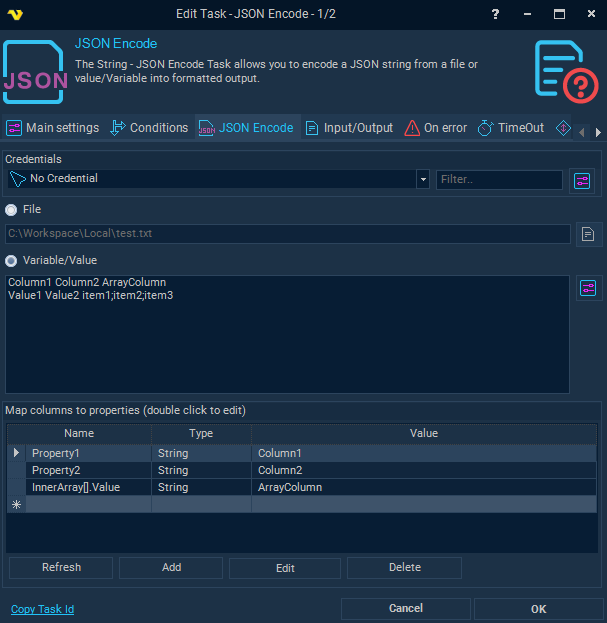Click the Delete button

pyautogui.click(x=404, y=567)
